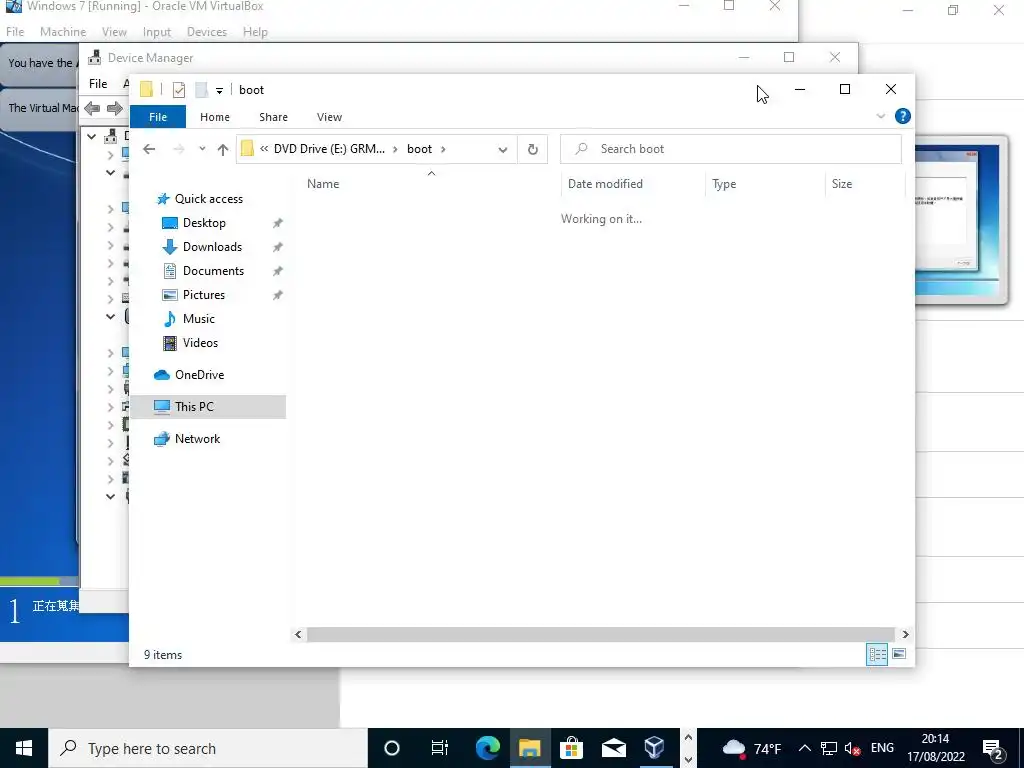Viewport: 1024px width, 768px height.
Task: Open Mail app from taskbar
Action: point(613,748)
